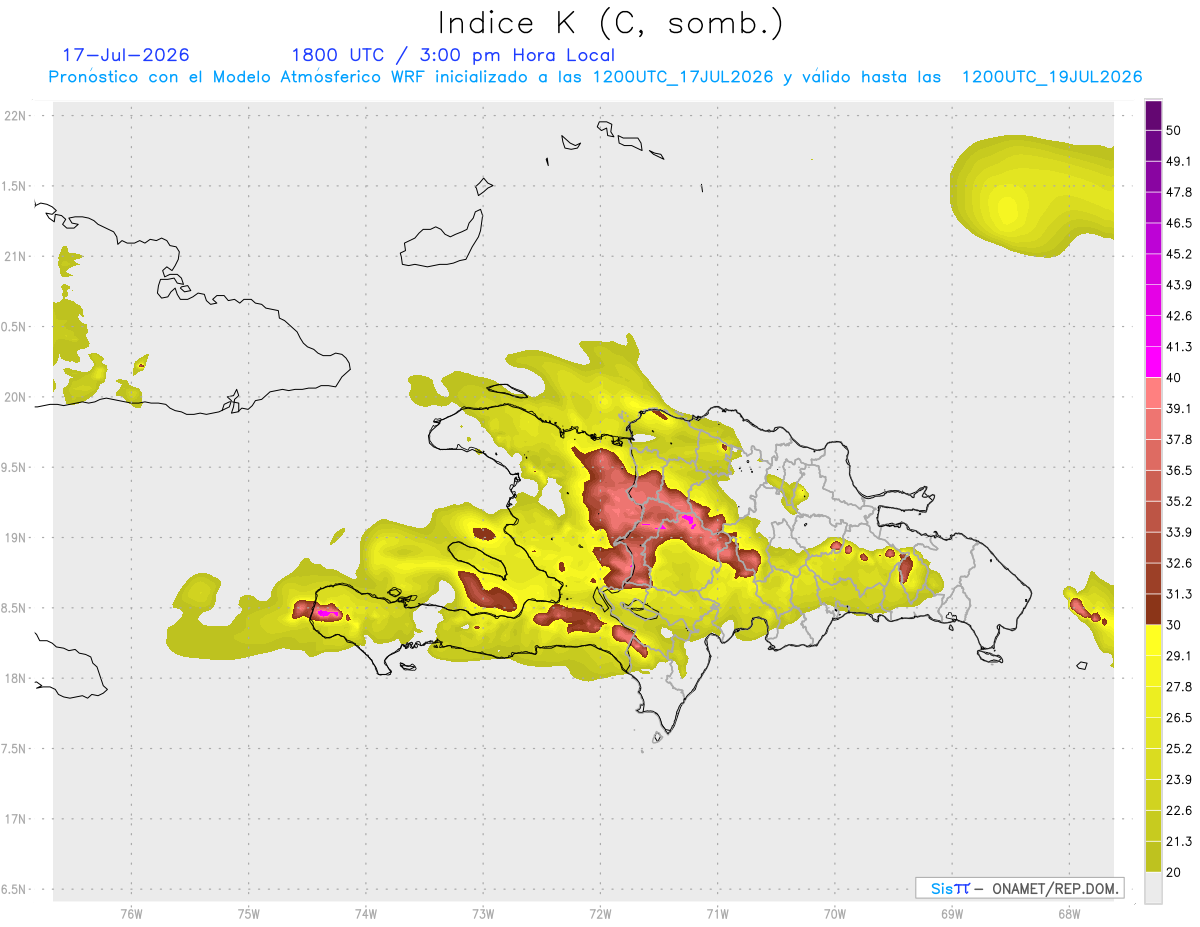Click the yellow blob in the northeast corner
Image resolution: width=1200 pixels, height=927 pixels.
click(x=1030, y=196)
